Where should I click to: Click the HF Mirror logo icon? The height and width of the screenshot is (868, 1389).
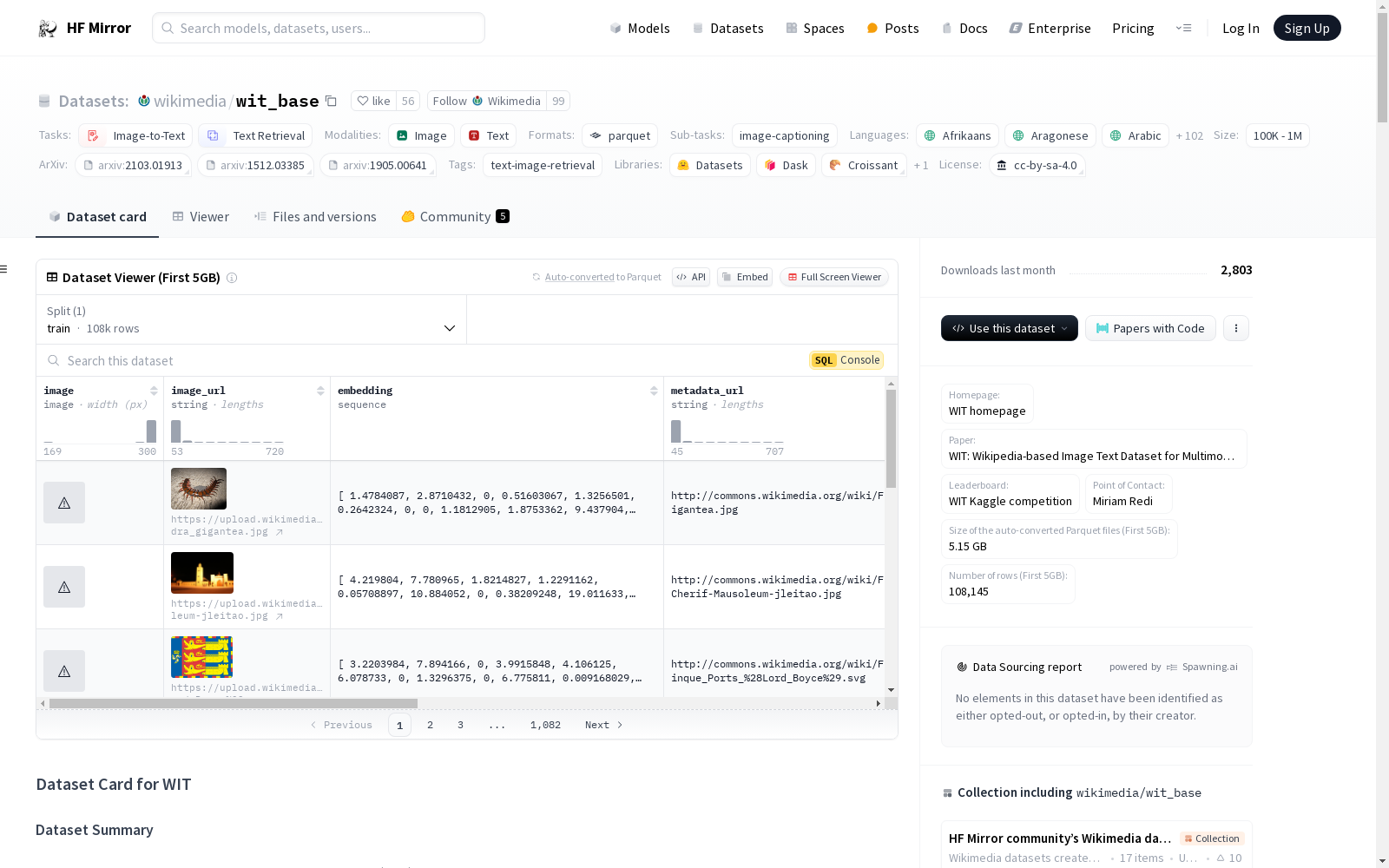(48, 29)
